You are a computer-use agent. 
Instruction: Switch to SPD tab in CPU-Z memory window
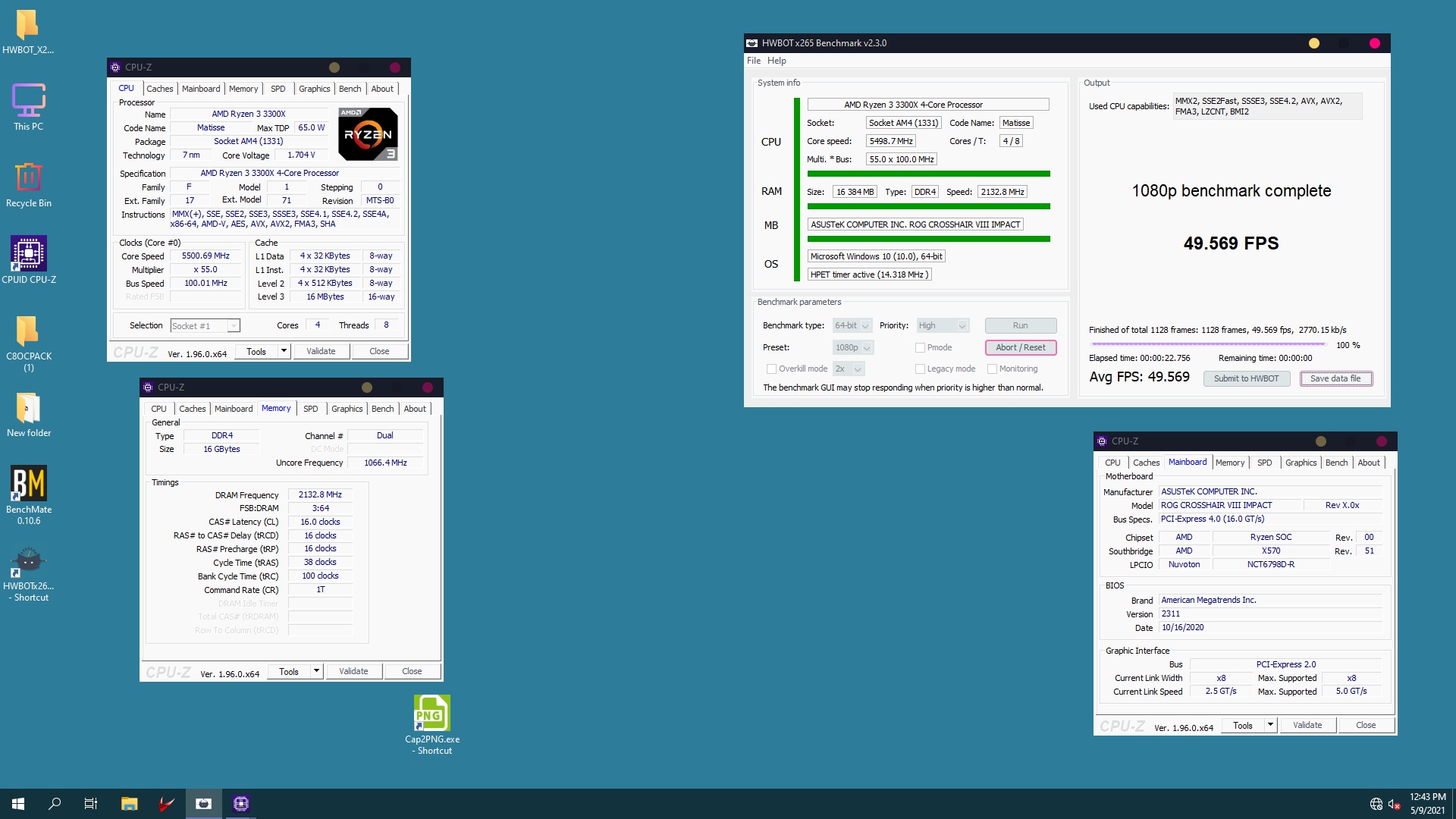coord(311,409)
